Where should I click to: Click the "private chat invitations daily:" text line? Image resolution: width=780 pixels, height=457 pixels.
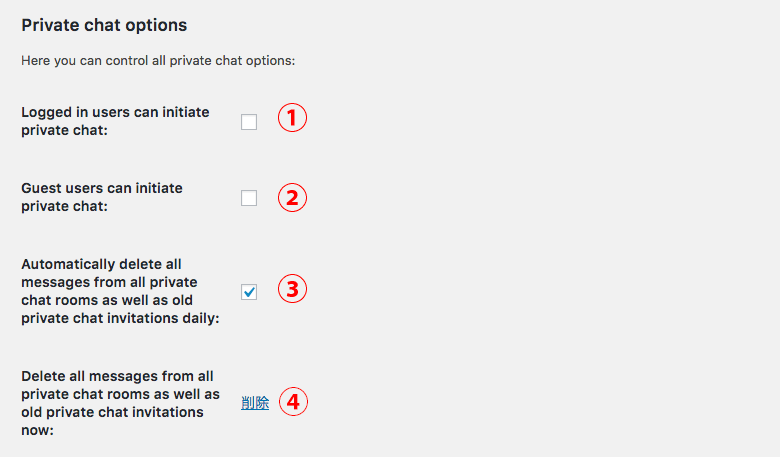coord(120,318)
